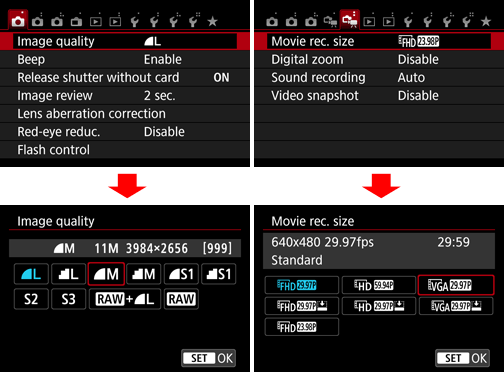Image resolution: width=504 pixels, height=372 pixels.
Task: Choose the VGA 29.97P movie size
Action: [456, 285]
